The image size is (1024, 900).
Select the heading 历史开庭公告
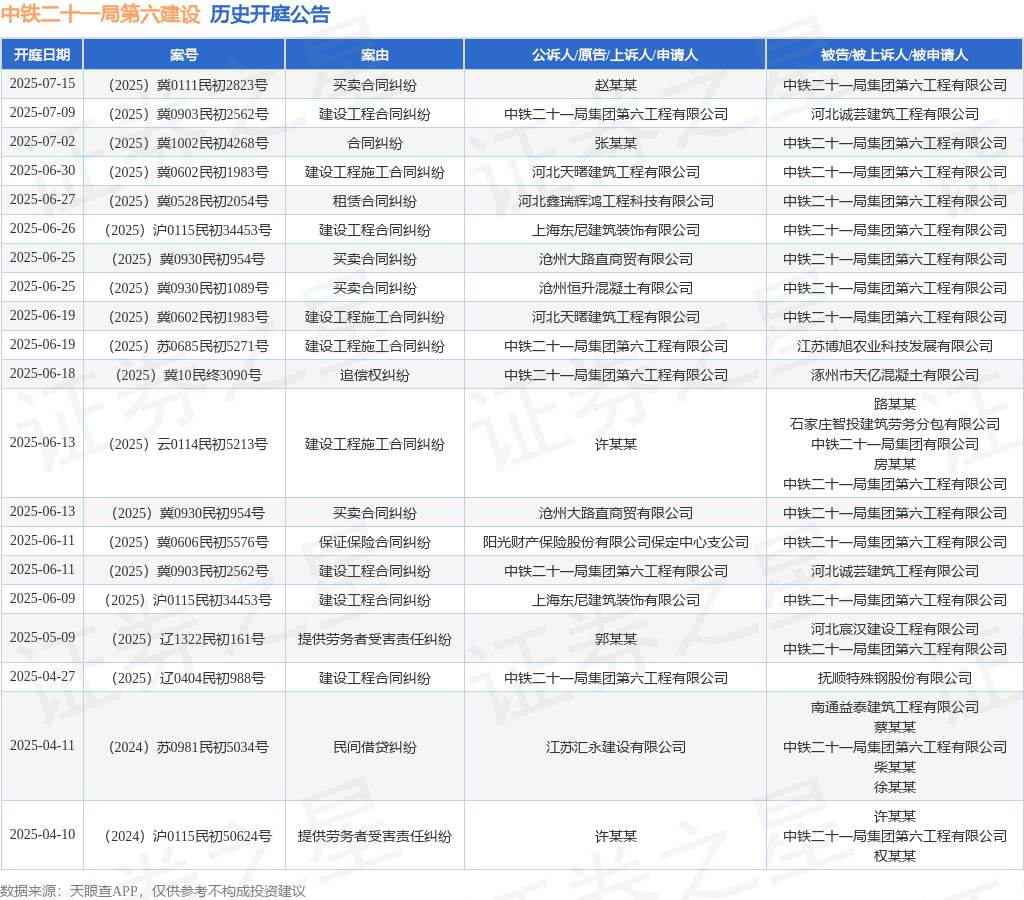click(270, 14)
